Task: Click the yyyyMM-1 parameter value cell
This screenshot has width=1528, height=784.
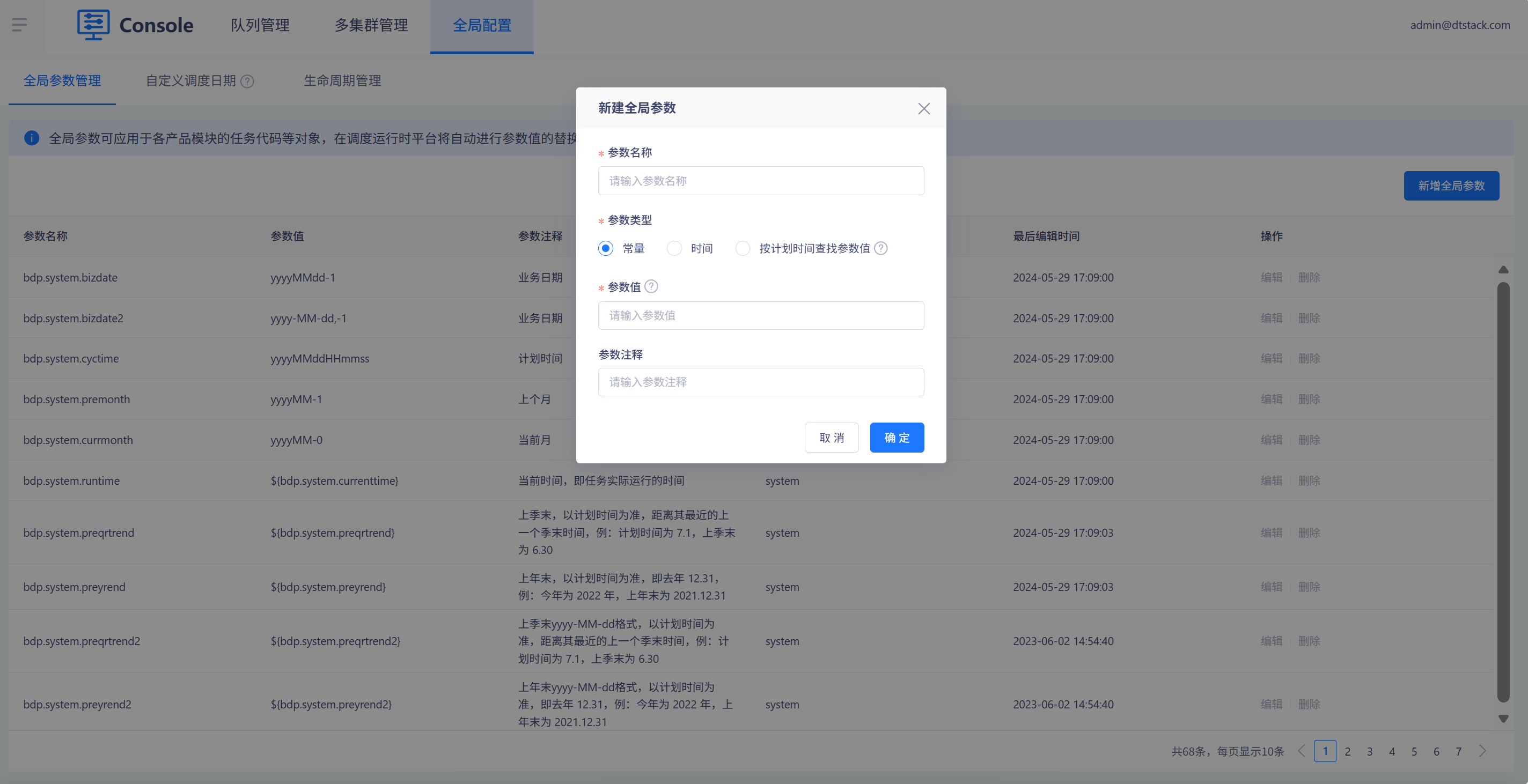Action: point(296,400)
